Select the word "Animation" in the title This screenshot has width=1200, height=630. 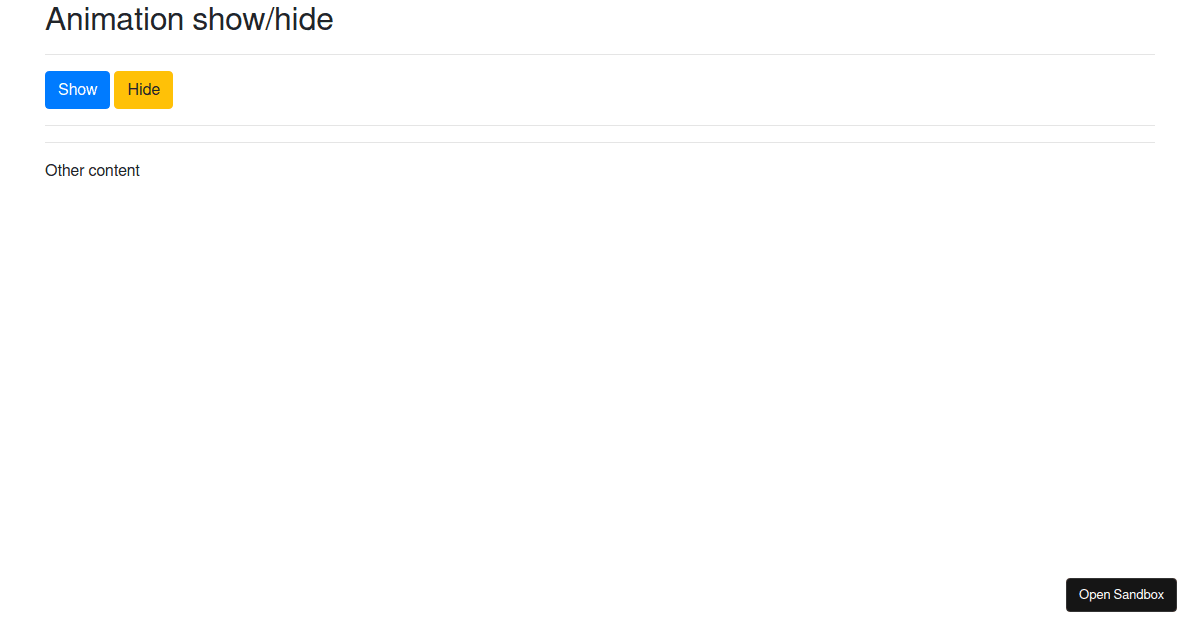[x=113, y=19]
